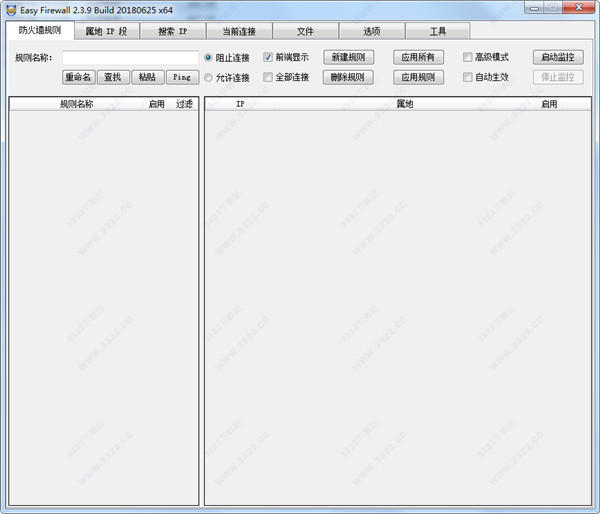Click the 新建规则 button

point(349,57)
